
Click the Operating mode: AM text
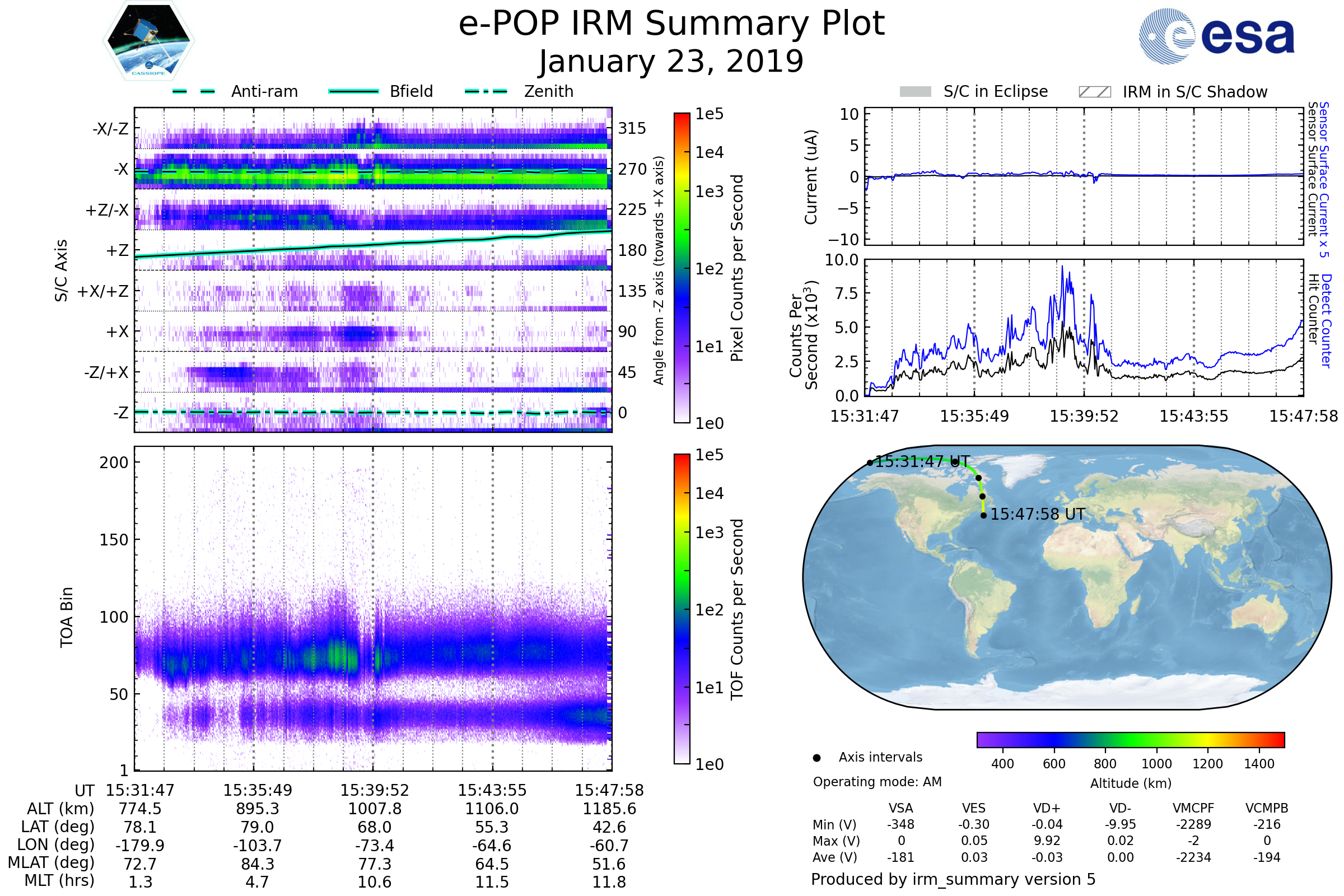click(877, 782)
